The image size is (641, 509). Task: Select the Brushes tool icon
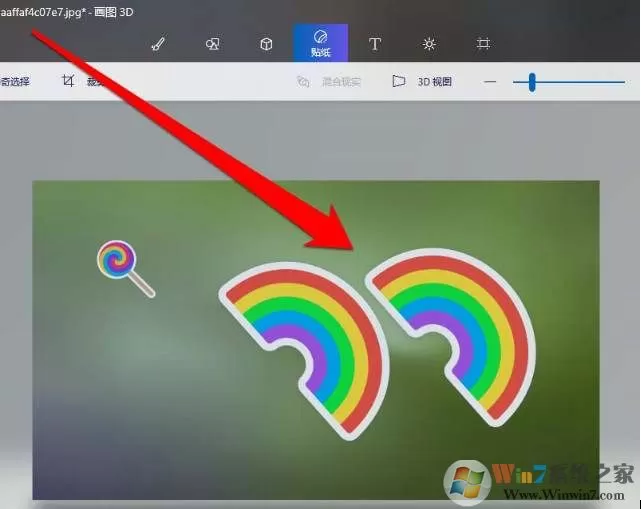158,44
